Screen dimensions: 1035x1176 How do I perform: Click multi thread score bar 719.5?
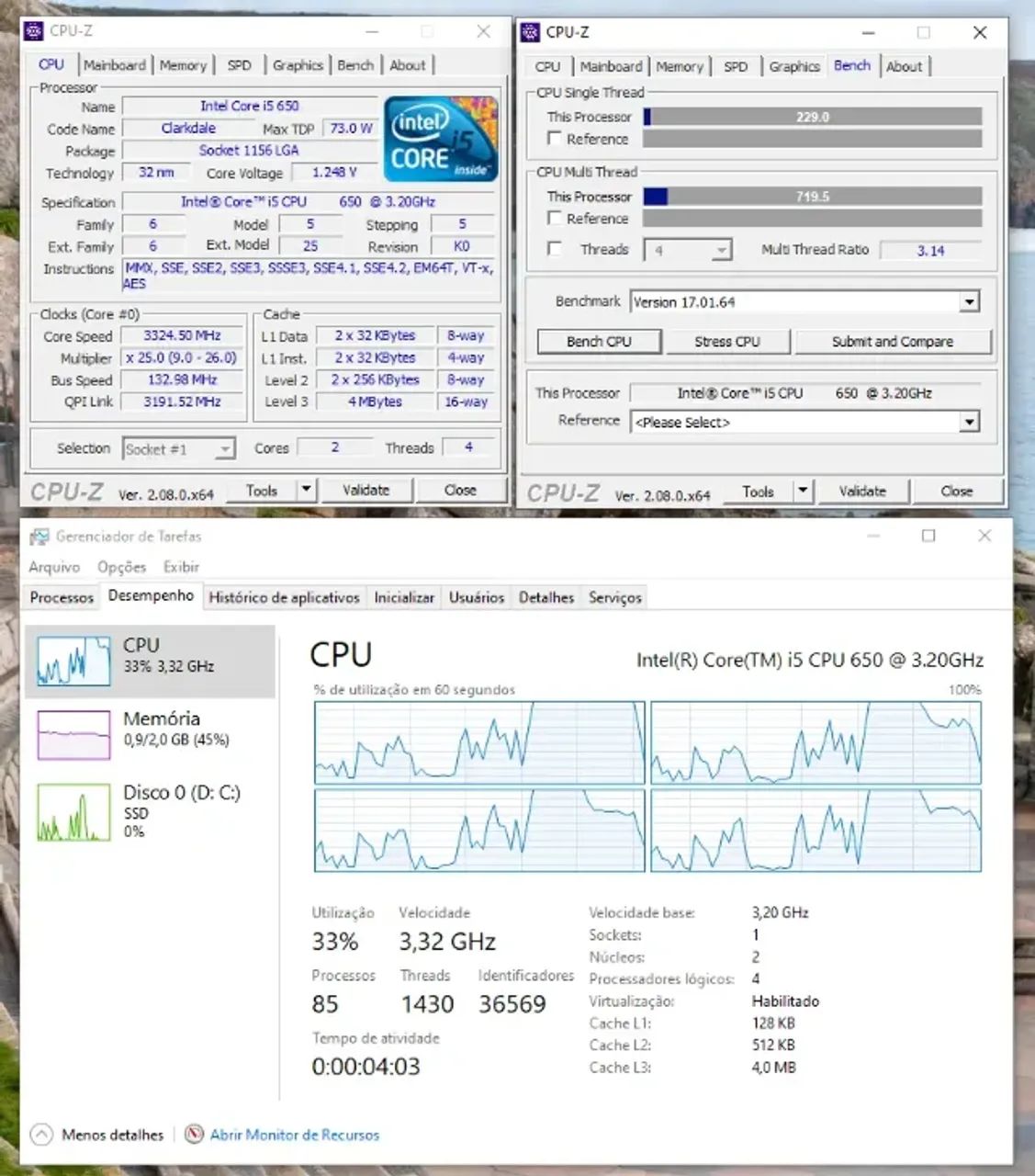click(813, 197)
